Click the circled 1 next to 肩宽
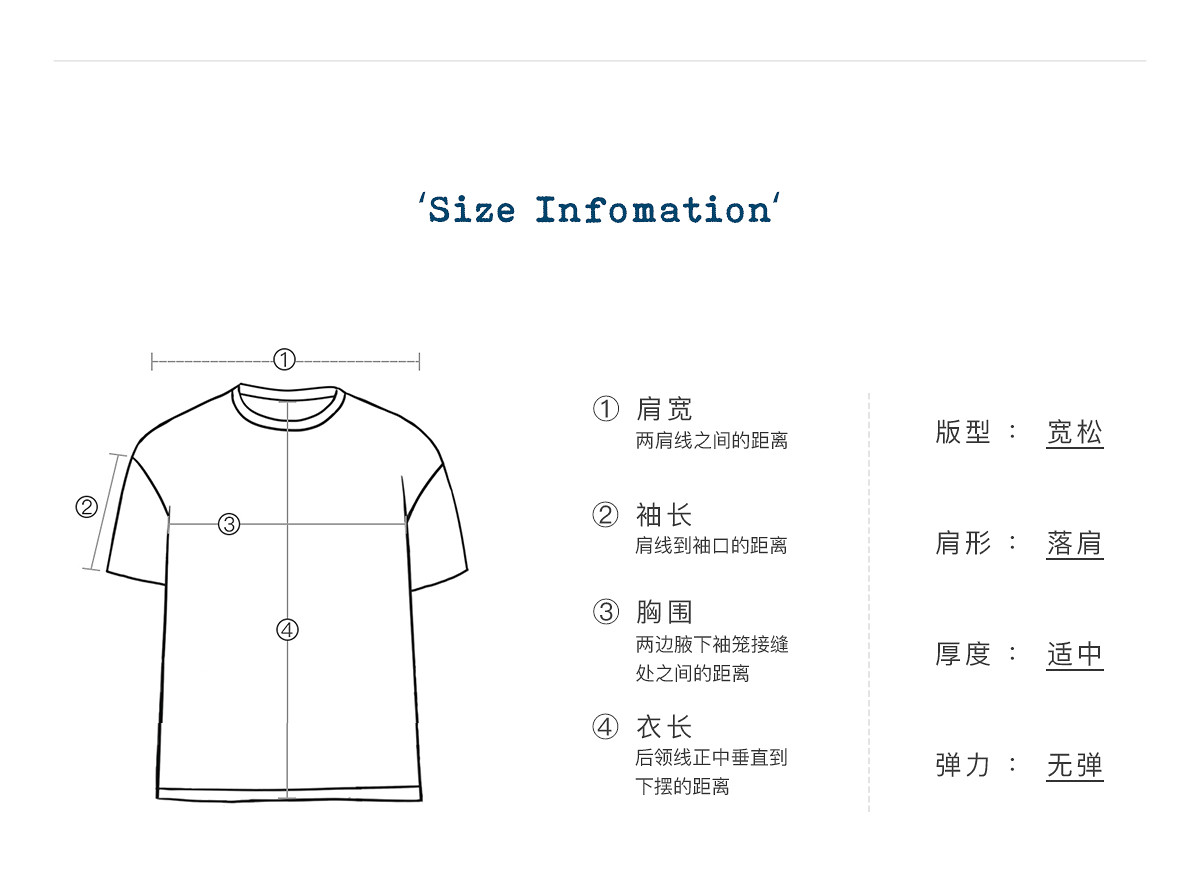Viewport: 1200px width, 887px height. (x=606, y=409)
